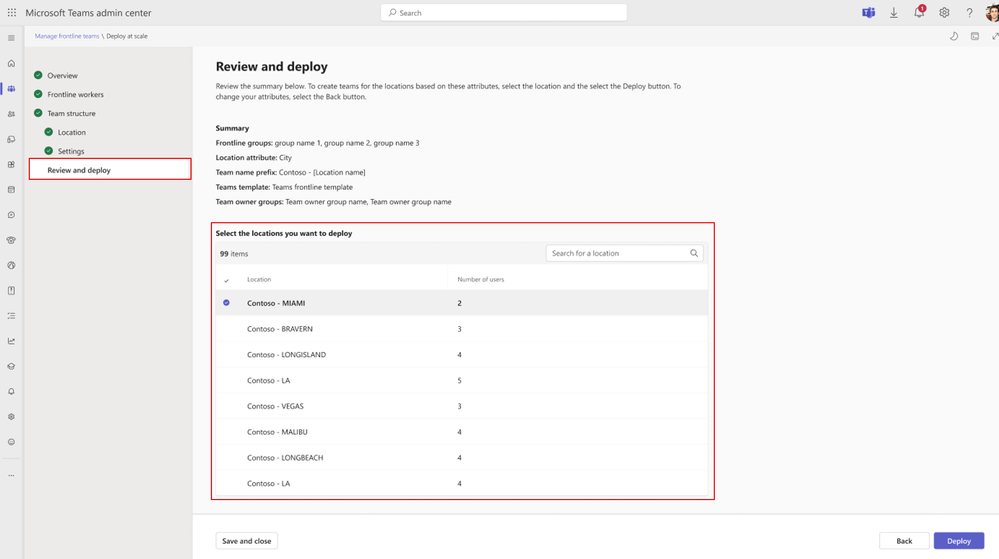The image size is (999, 559).
Task: Toggle select-all checkmark in Location header
Action: pos(226,280)
